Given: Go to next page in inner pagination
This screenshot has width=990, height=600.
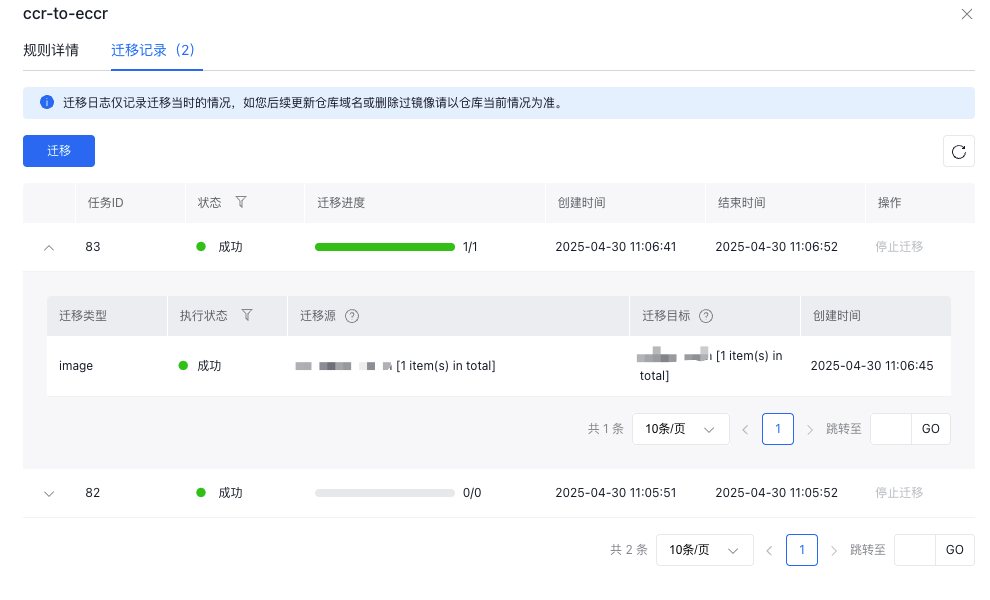Looking at the screenshot, I should (x=810, y=429).
